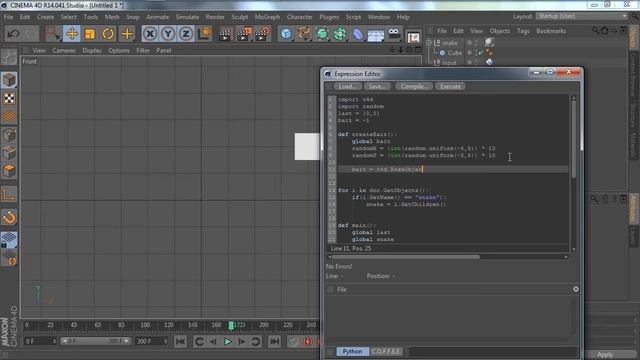The image size is (640, 360).
Task: Activate the Scale tool
Action: tap(90, 33)
